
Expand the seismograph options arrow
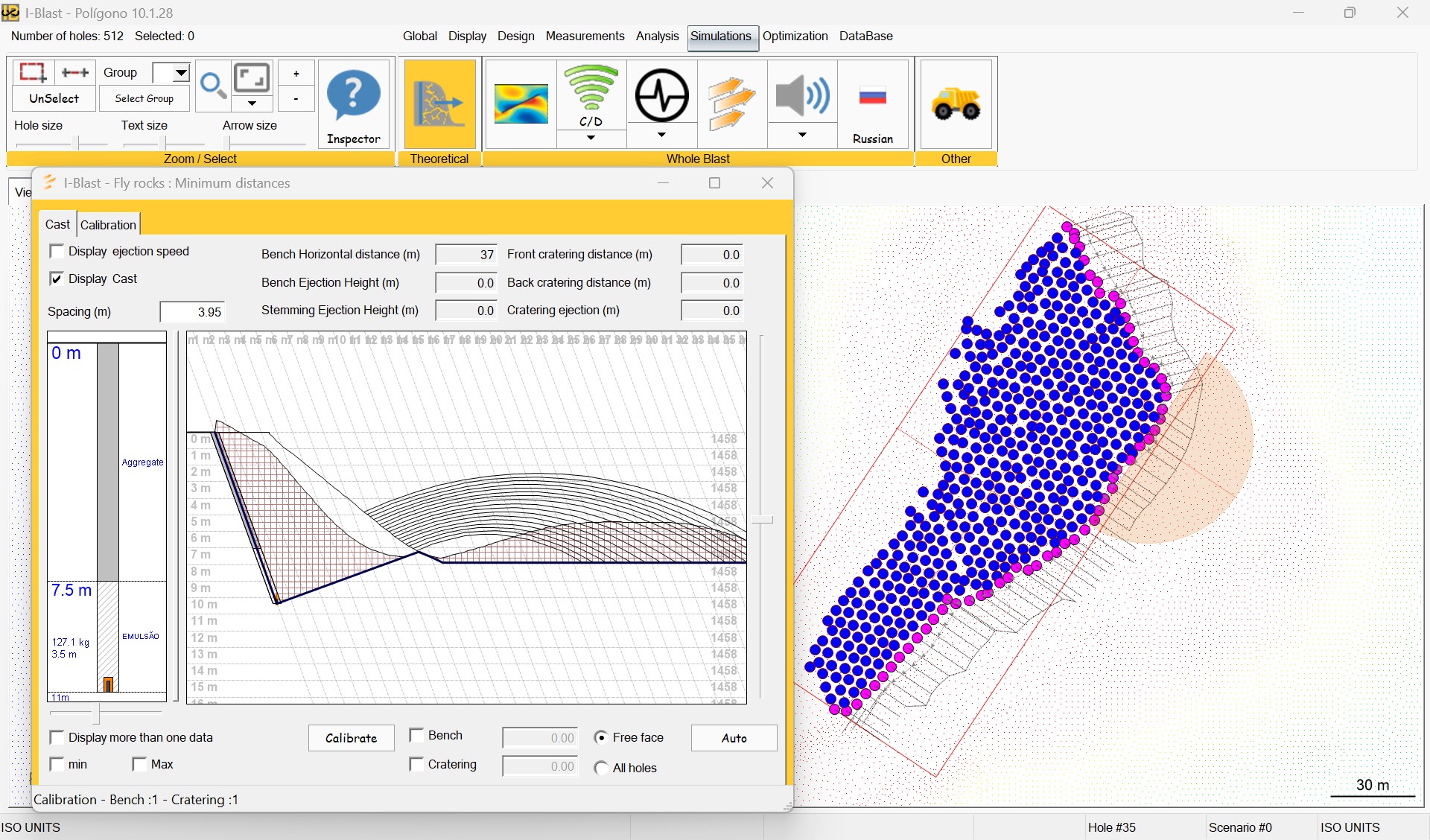(x=661, y=136)
